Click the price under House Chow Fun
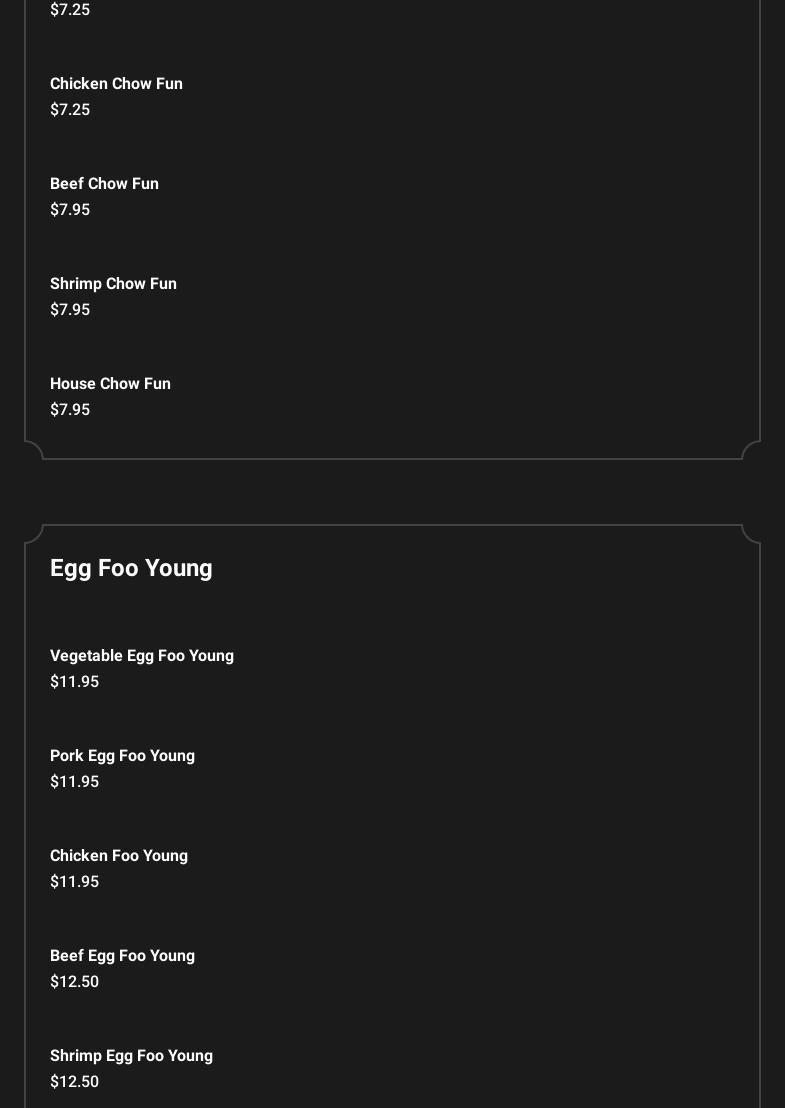 click(70, 410)
